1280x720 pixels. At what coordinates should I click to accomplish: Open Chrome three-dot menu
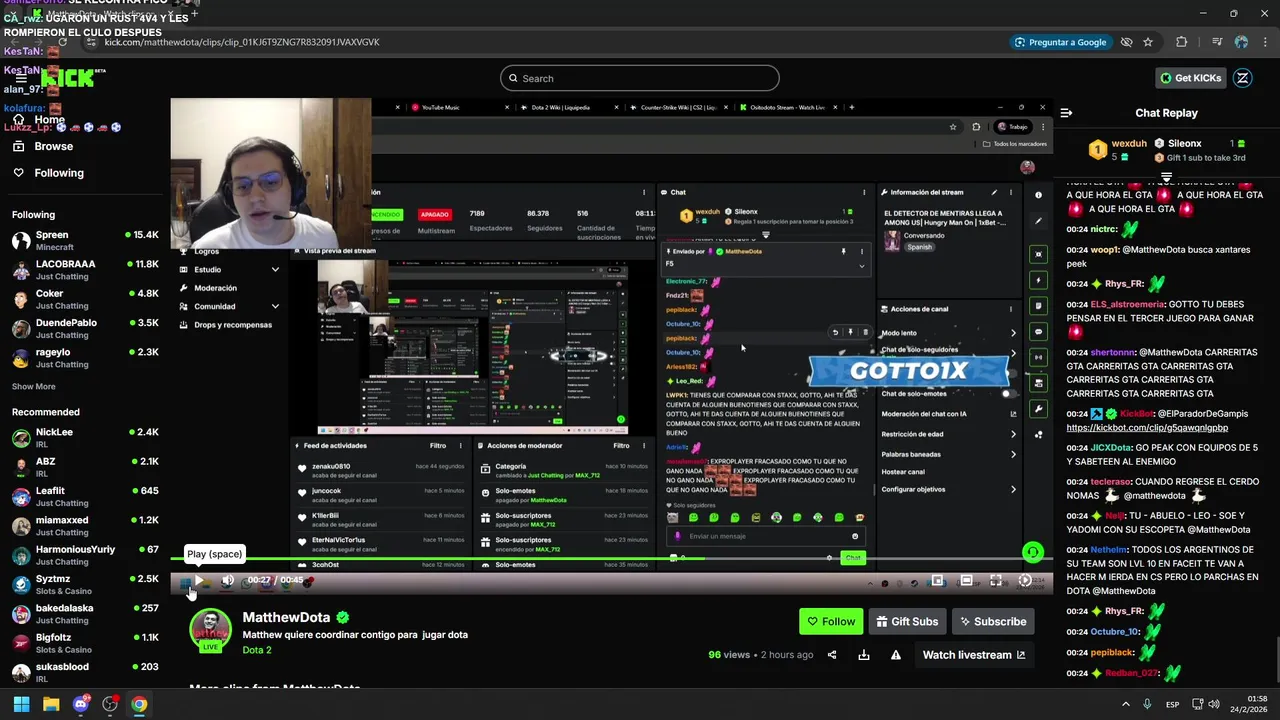(x=1265, y=42)
